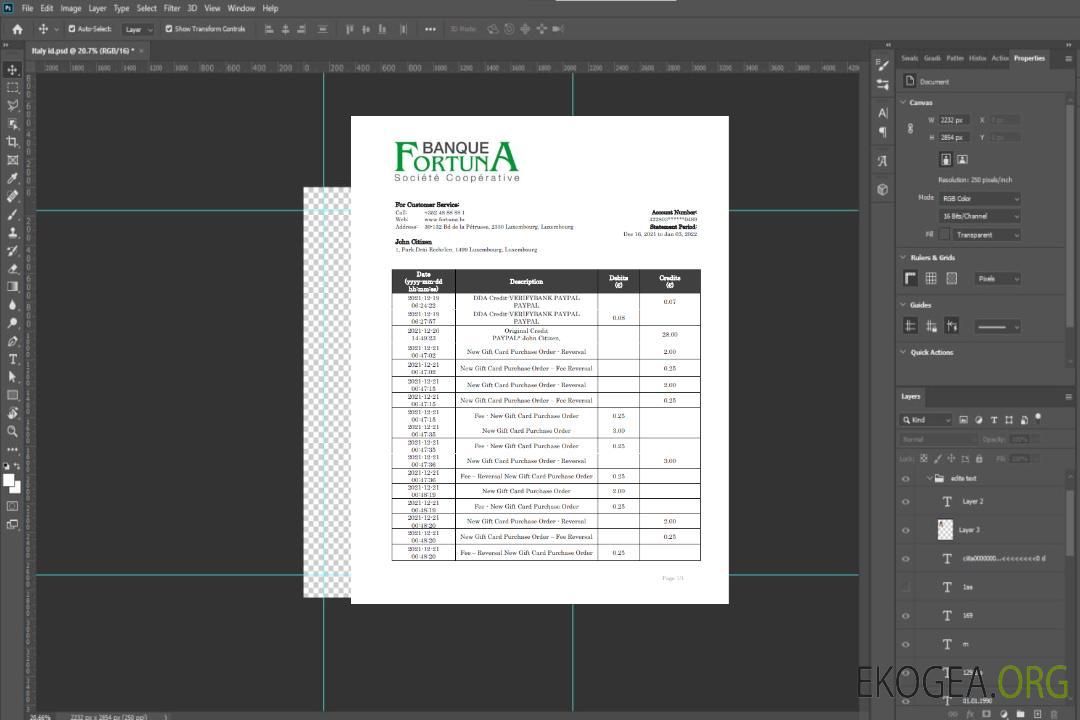Toggle the rulers button in Rulers & Grids
The width and height of the screenshot is (1080, 720).
[911, 278]
